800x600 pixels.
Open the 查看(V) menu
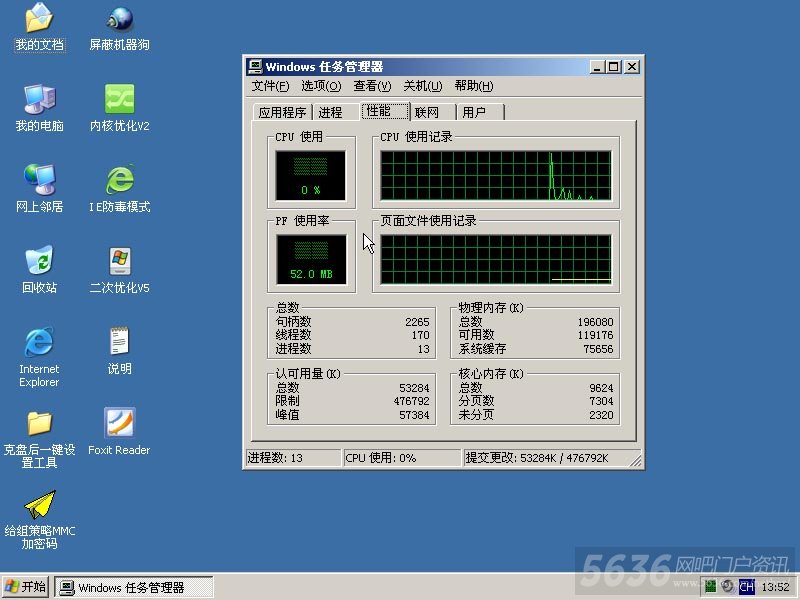tap(372, 86)
